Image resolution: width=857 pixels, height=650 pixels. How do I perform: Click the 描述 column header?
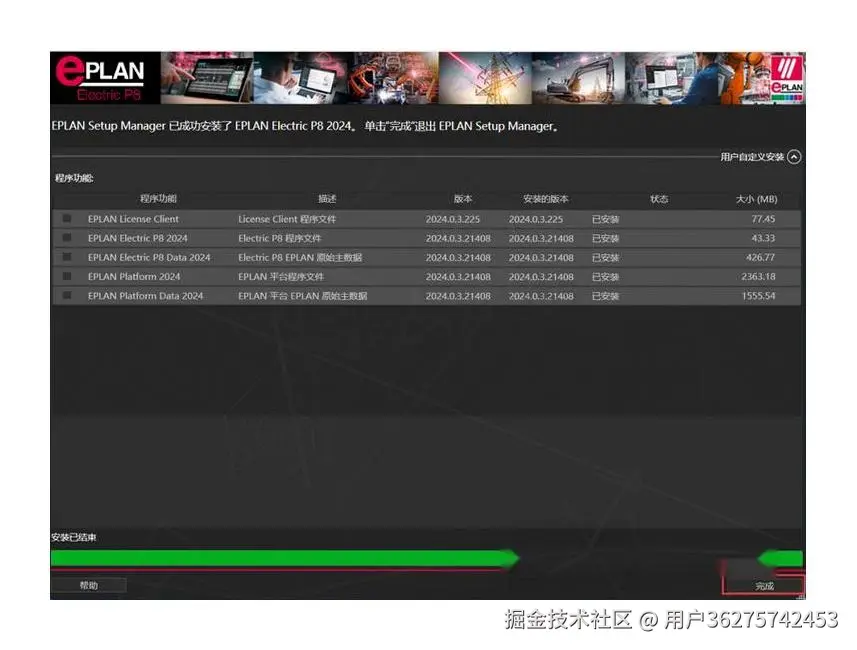327,198
